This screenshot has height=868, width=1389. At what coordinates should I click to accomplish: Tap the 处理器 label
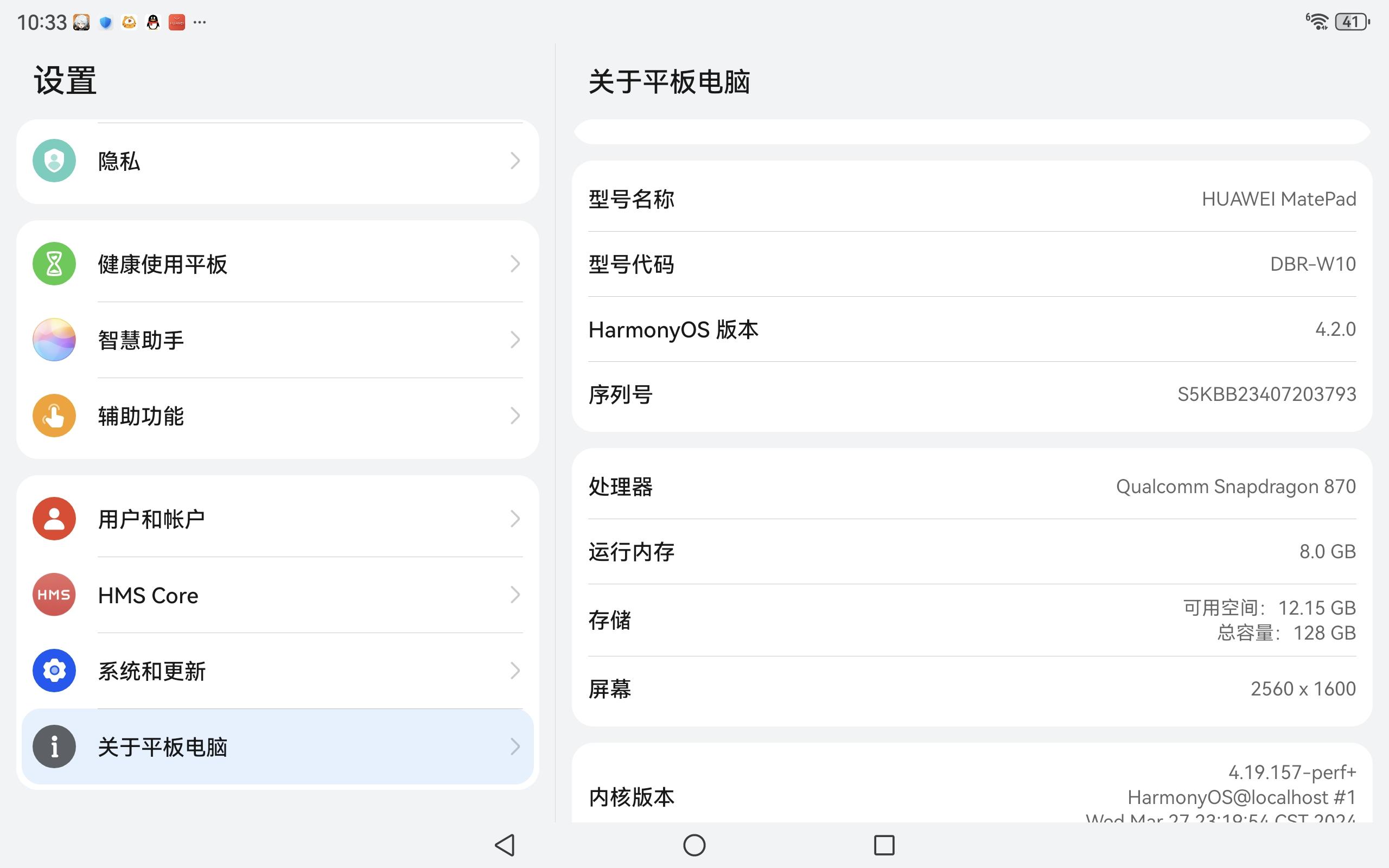tap(621, 487)
